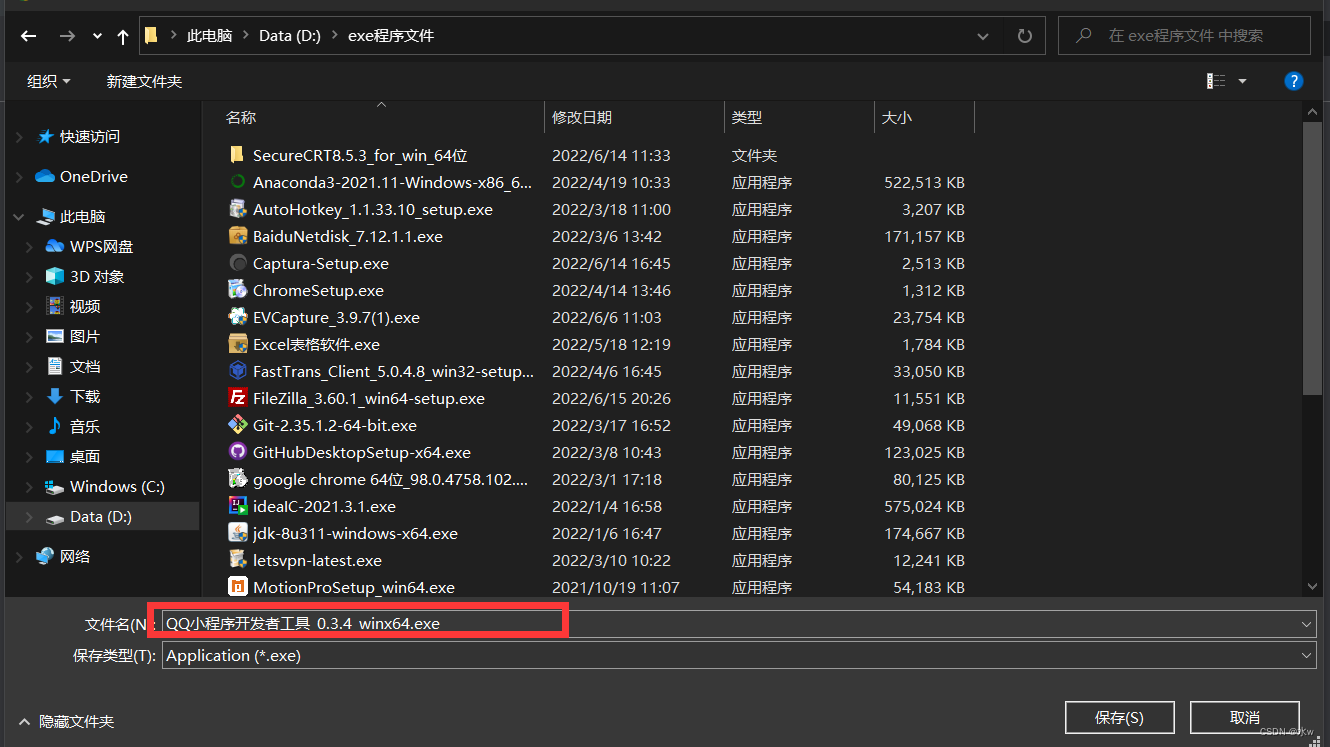
Task: Click 此电脑 in the address path
Action: pos(209,36)
